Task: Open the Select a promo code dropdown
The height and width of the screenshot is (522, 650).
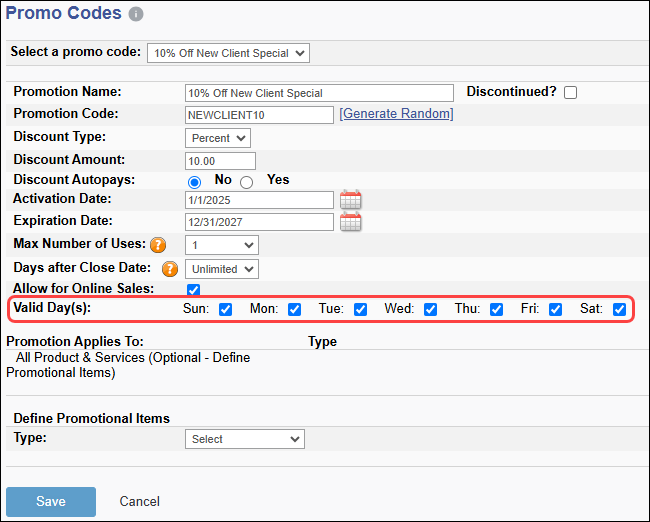Action: [x=228, y=53]
